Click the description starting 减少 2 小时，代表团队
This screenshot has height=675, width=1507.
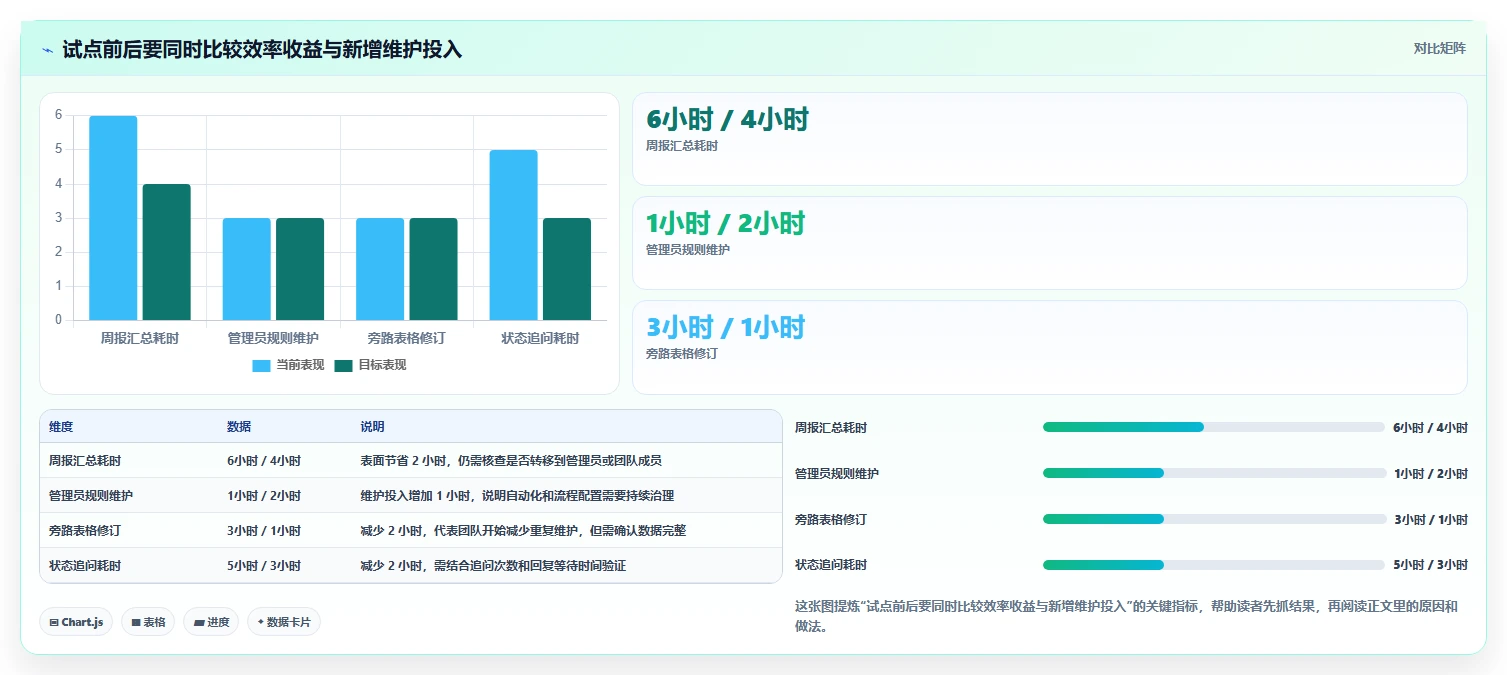pos(523,531)
